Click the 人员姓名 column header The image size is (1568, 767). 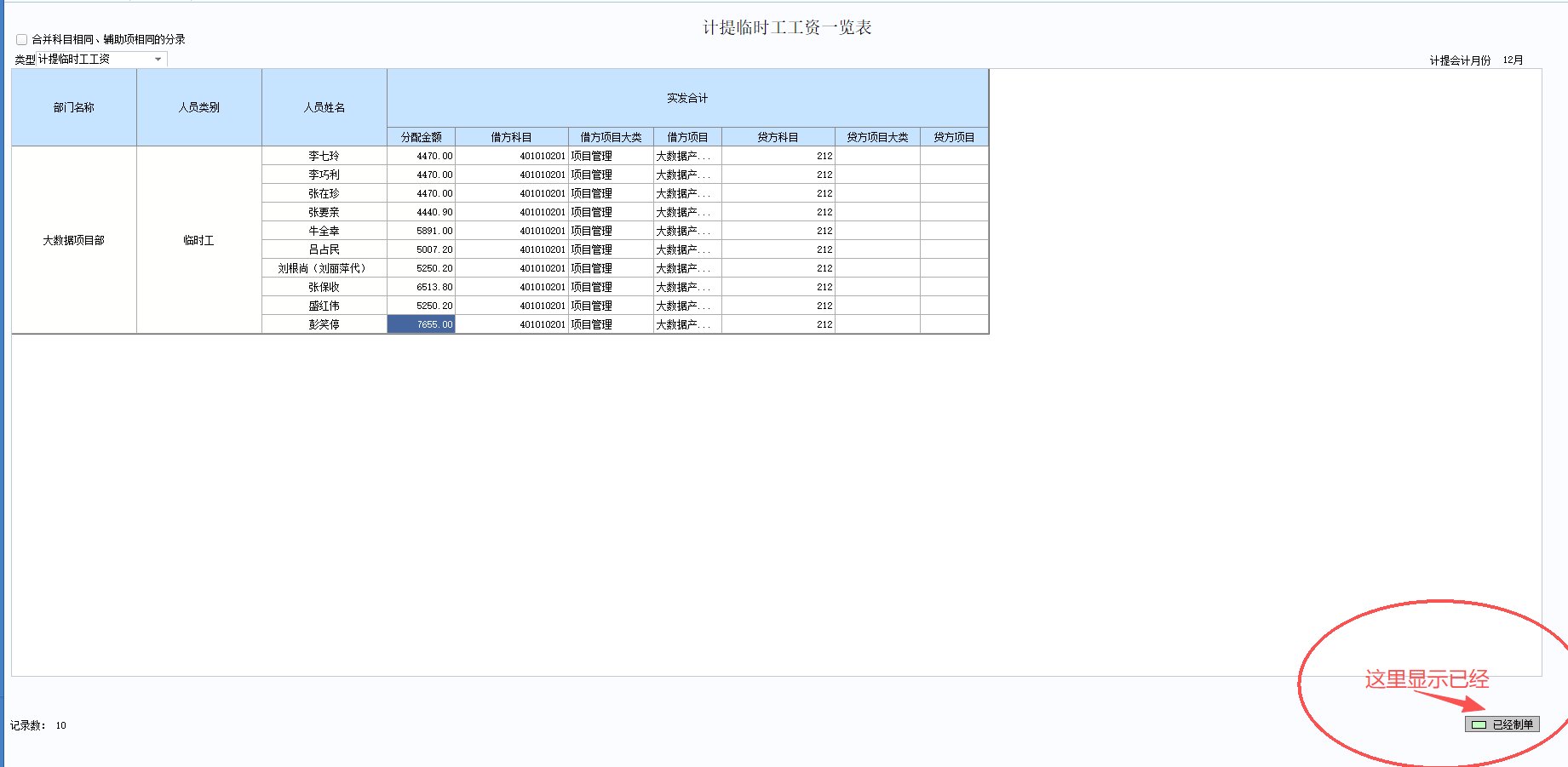pyautogui.click(x=325, y=107)
